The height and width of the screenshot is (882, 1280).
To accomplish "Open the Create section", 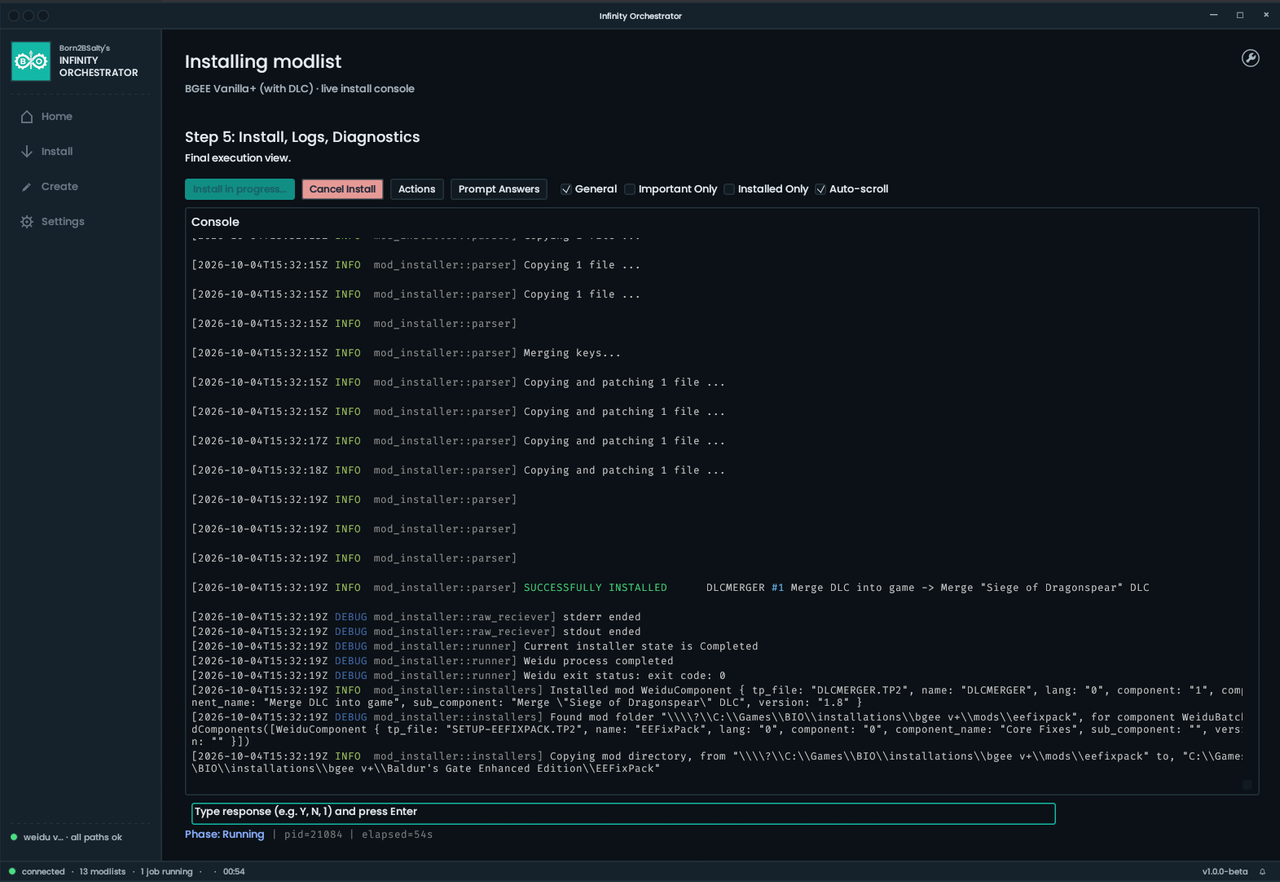I will pos(59,187).
